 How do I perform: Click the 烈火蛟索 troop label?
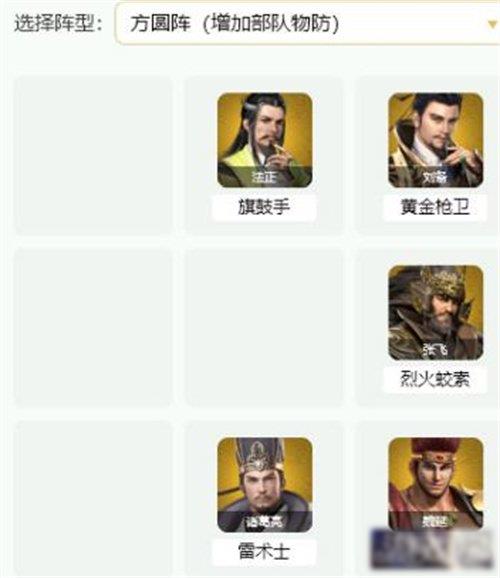point(435,380)
